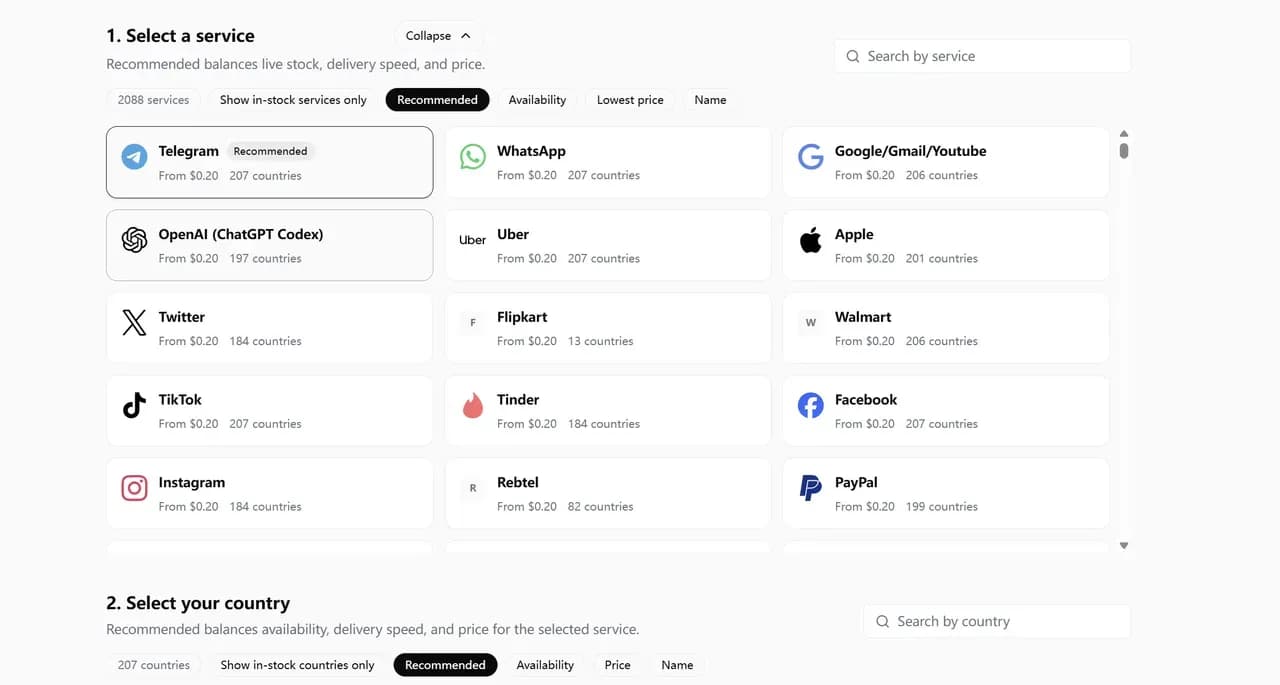
Task: Click "2. Select your country" heading
Action: coord(198,603)
